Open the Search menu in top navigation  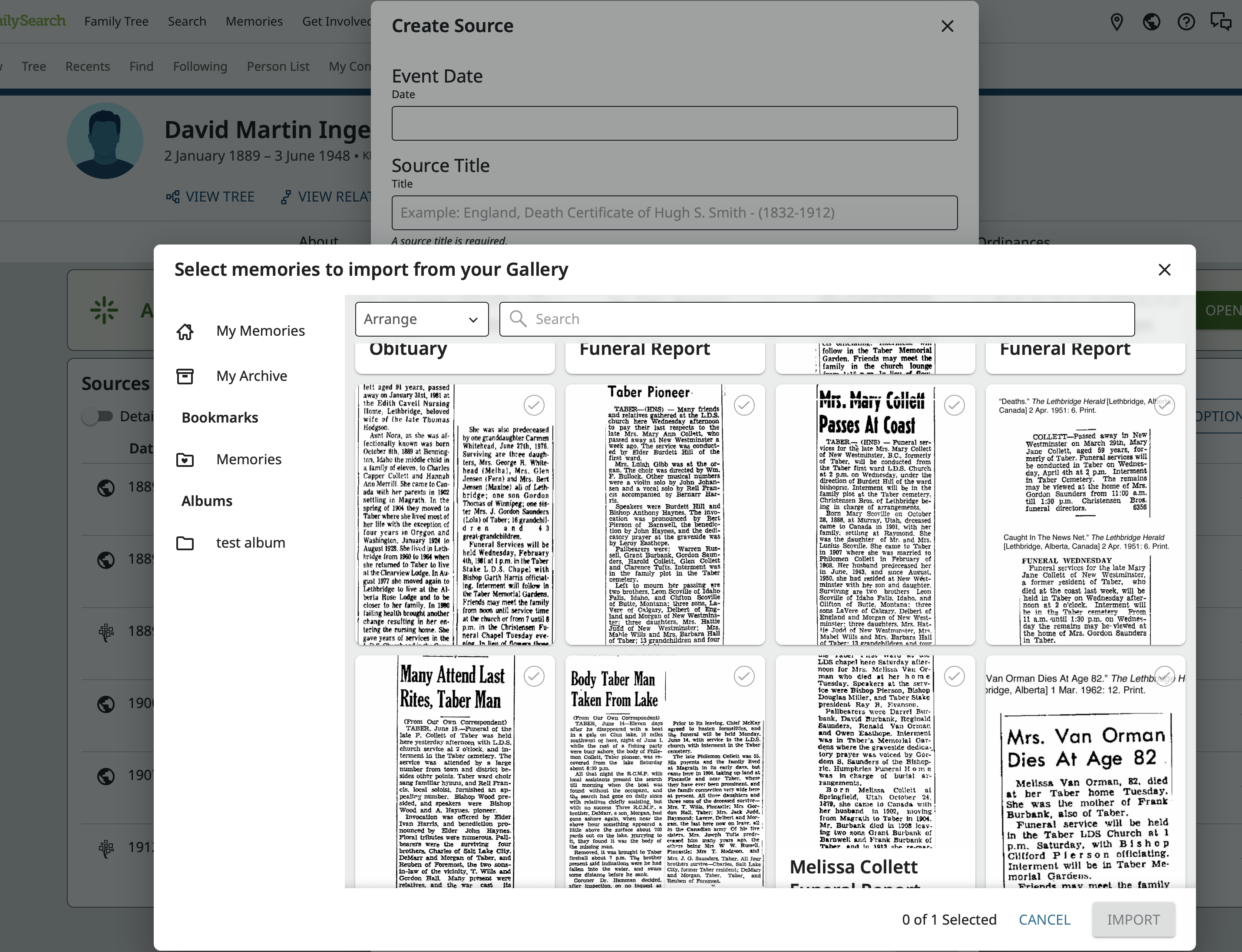click(187, 22)
